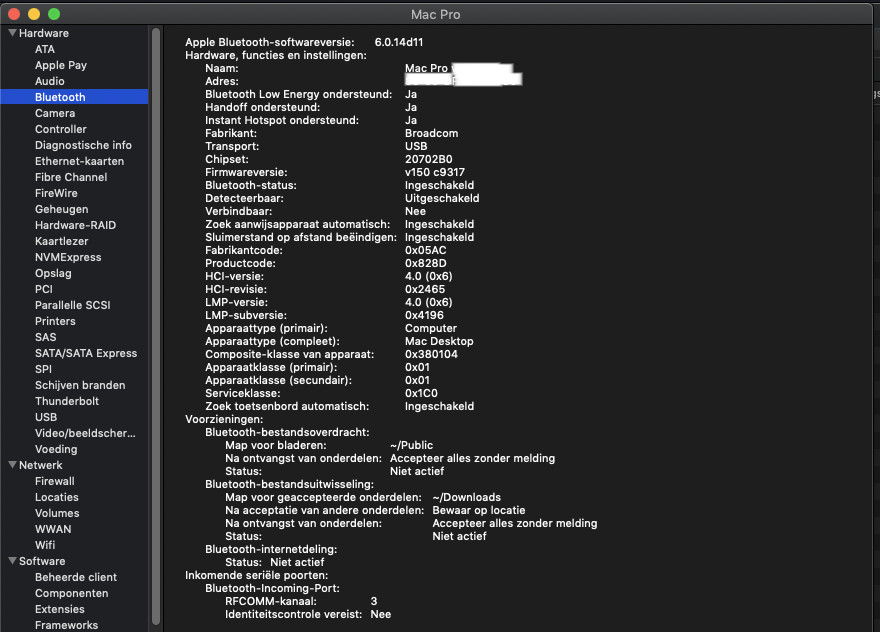This screenshot has height=632, width=880.
Task: Select FireWire in the sidebar
Action: point(56,193)
